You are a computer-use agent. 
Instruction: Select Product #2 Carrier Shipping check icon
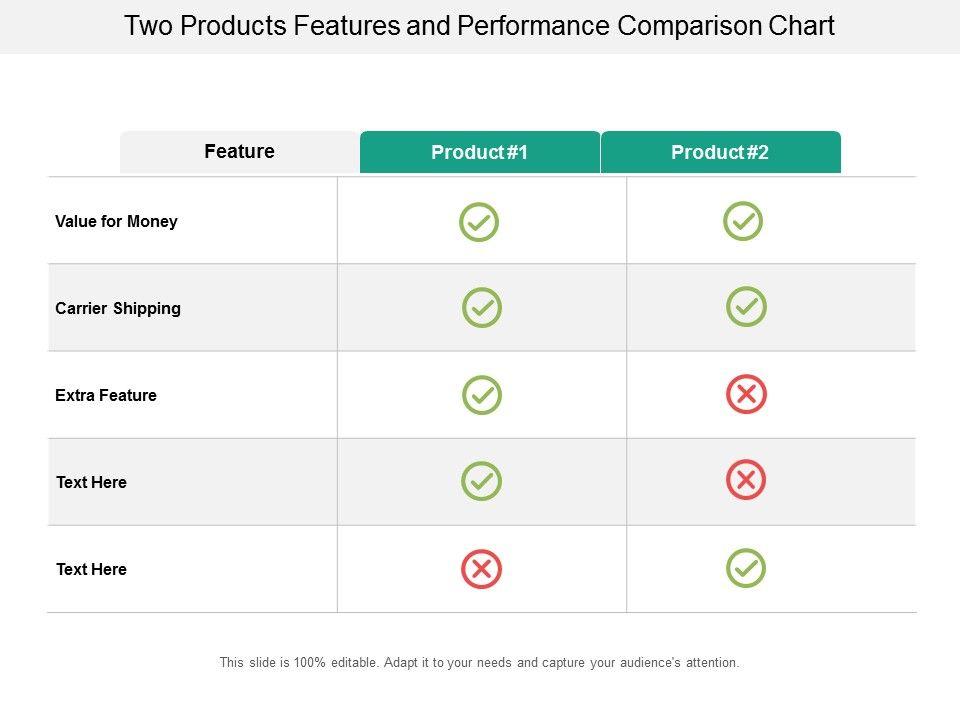746,307
